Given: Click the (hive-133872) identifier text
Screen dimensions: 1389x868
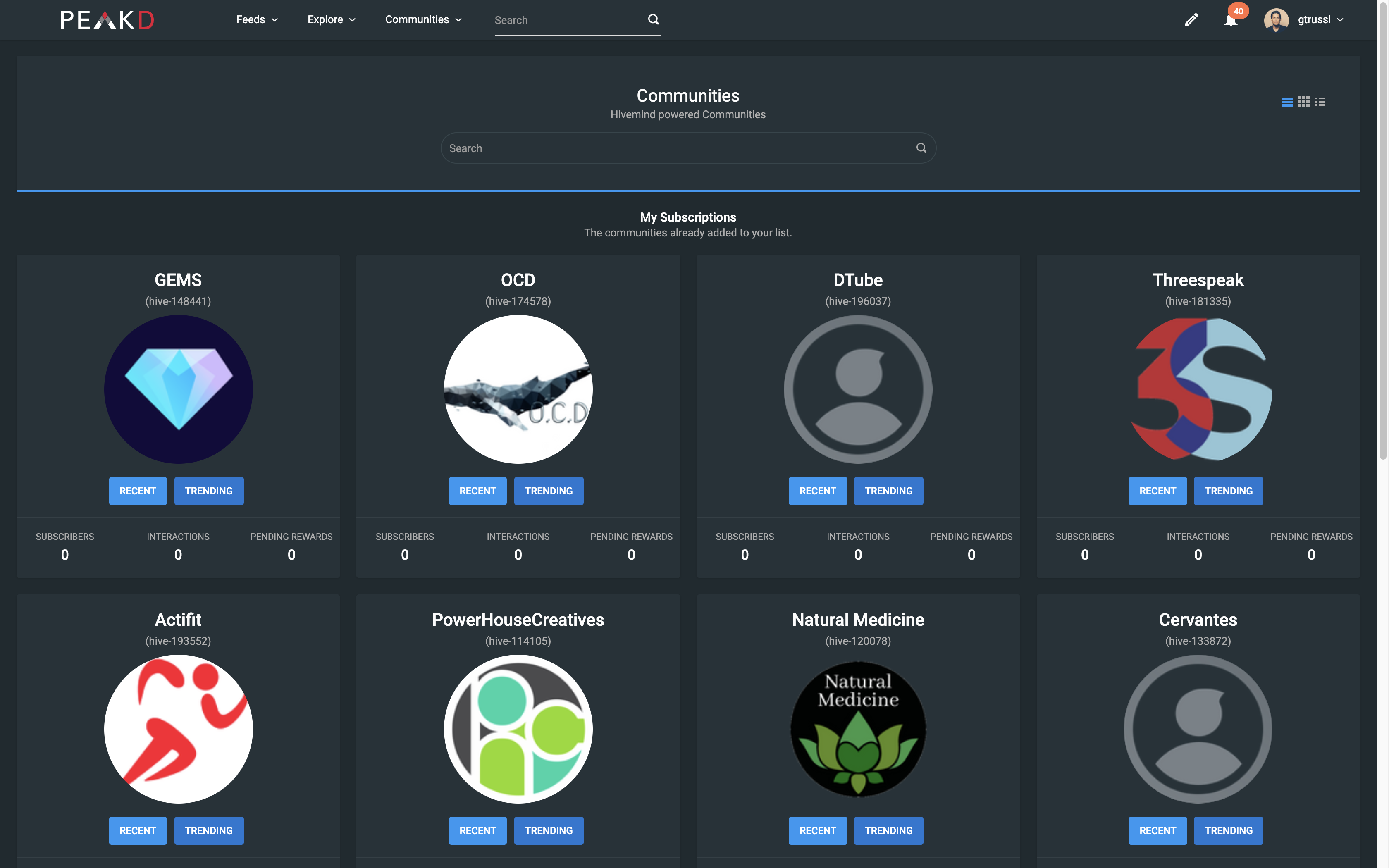Looking at the screenshot, I should pos(1198,641).
